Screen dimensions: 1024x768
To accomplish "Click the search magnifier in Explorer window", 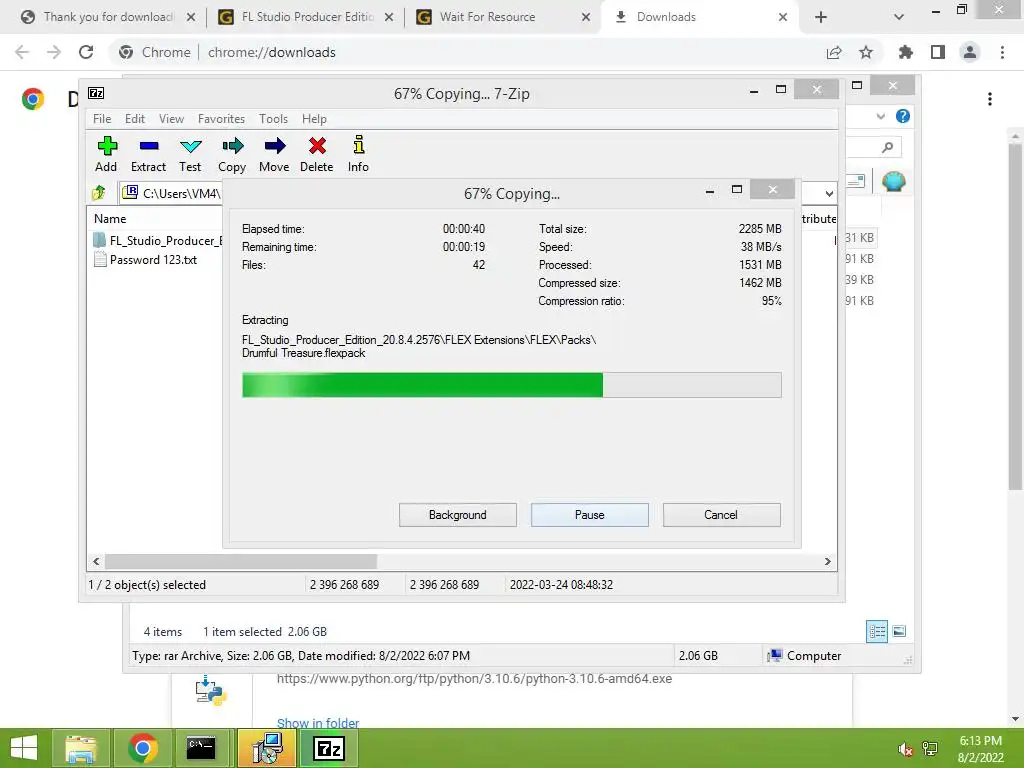I will coord(887,148).
